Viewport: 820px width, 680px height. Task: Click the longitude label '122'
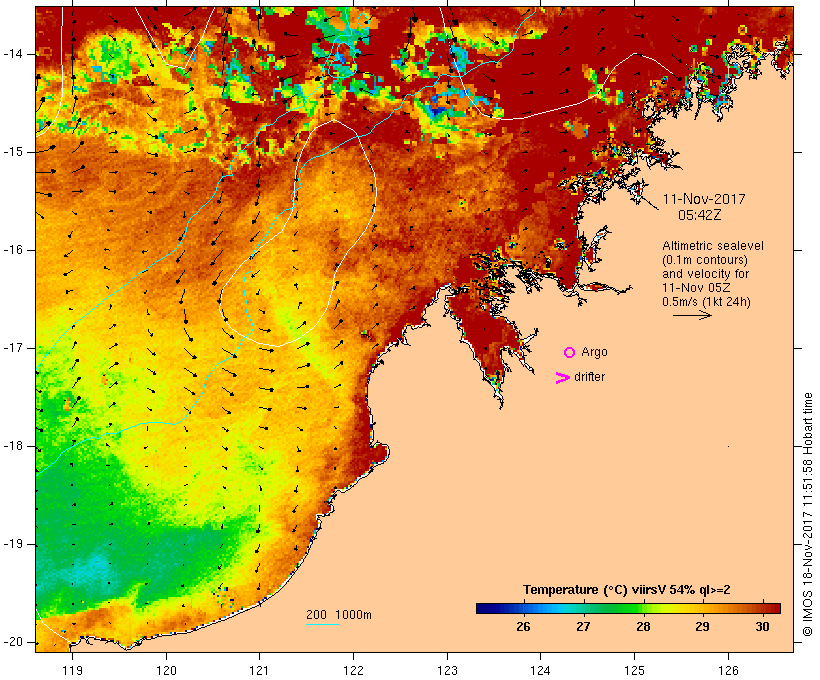(x=353, y=671)
